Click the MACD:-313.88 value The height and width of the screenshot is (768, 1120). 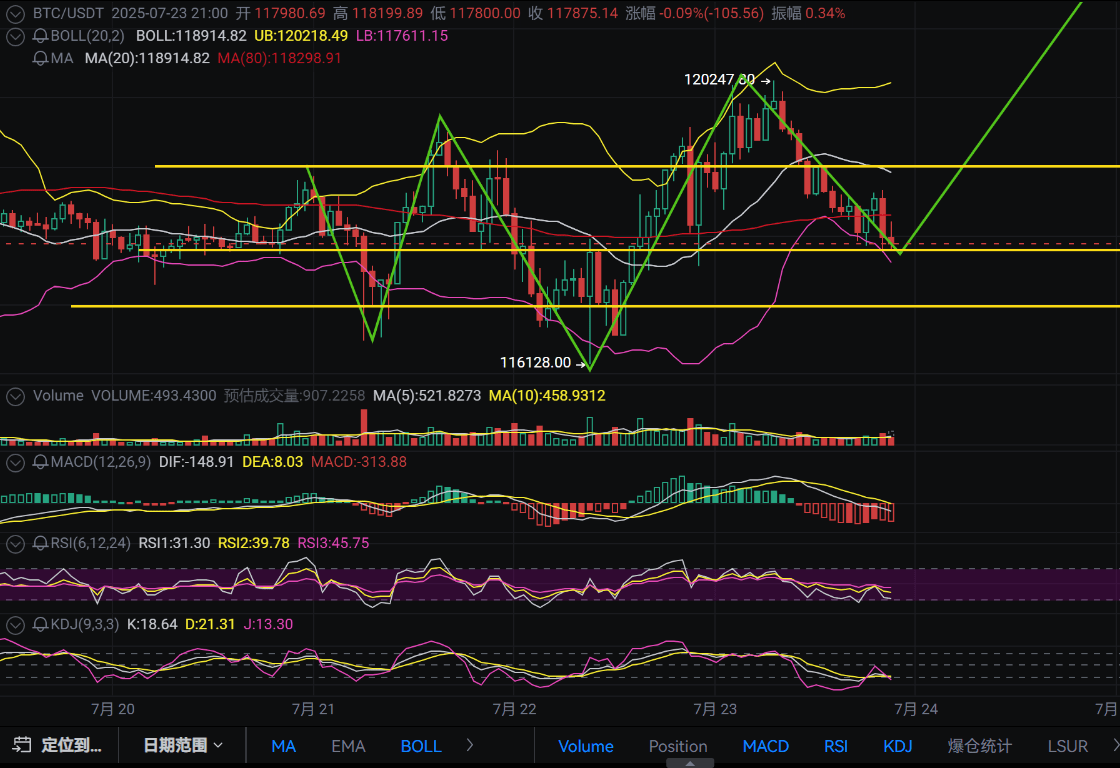(x=359, y=462)
